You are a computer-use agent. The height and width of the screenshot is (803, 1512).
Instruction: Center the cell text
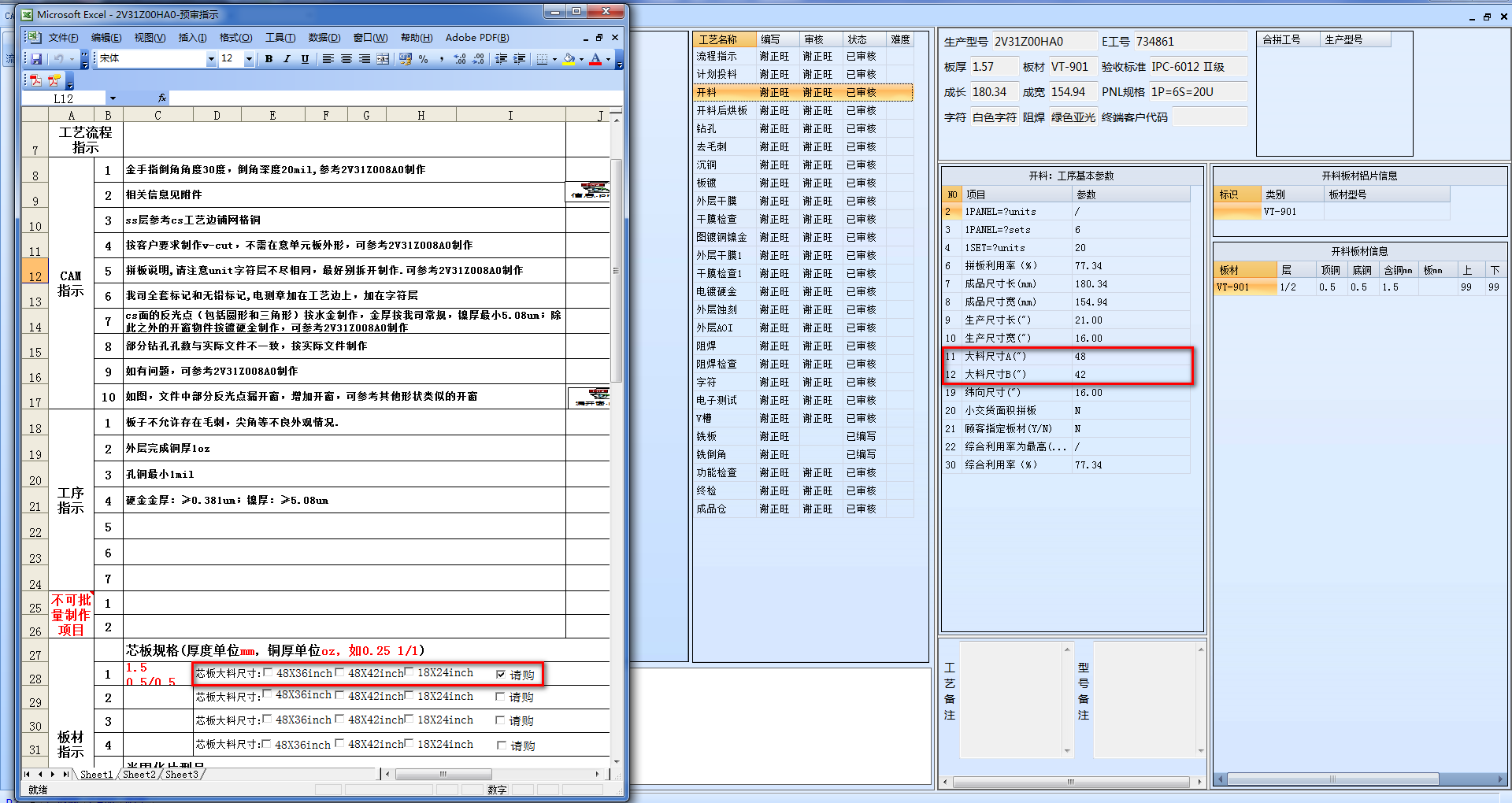[x=346, y=59]
